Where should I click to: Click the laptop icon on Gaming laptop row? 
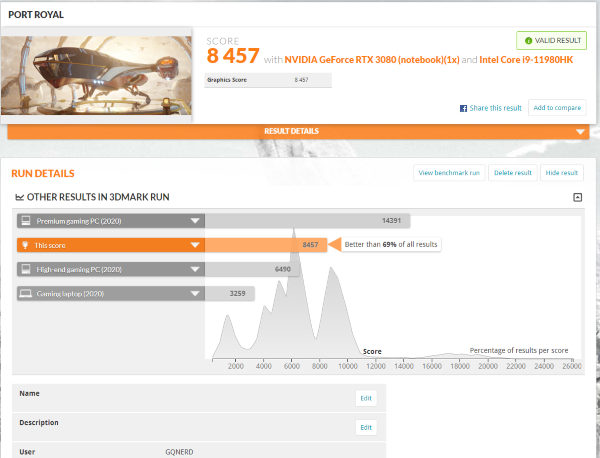(26, 293)
